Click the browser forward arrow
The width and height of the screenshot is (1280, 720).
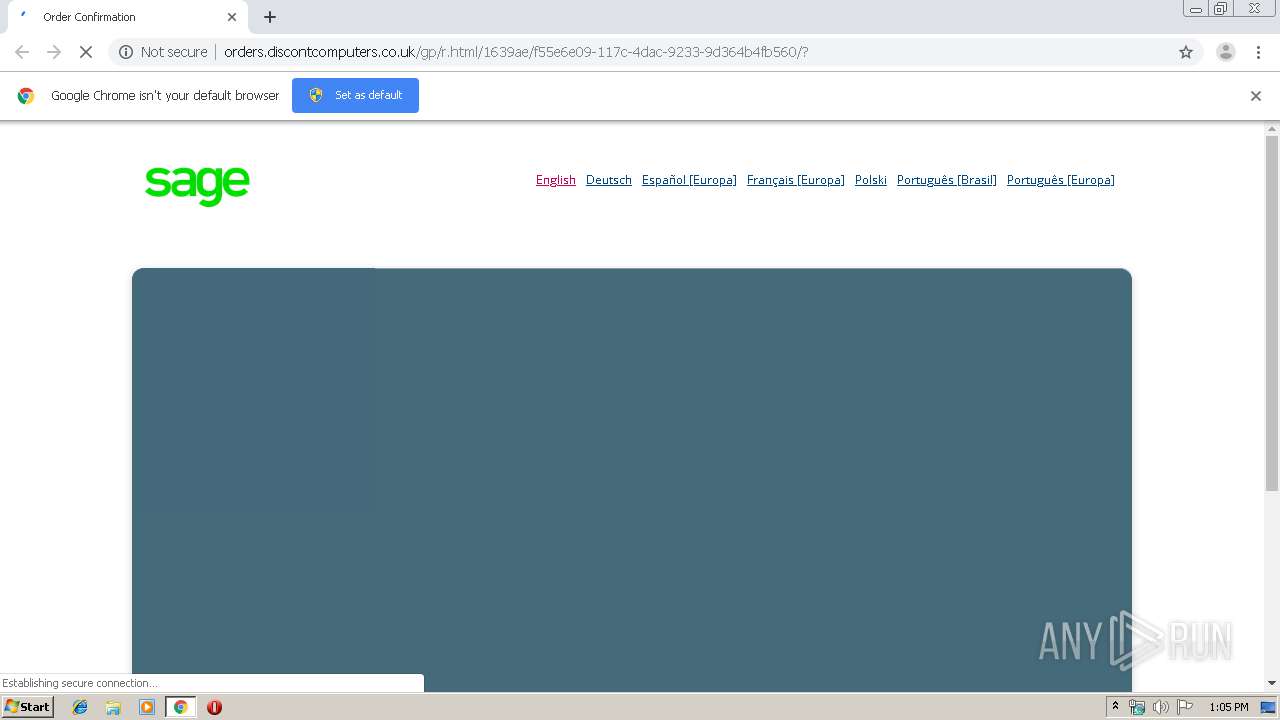pos(54,52)
